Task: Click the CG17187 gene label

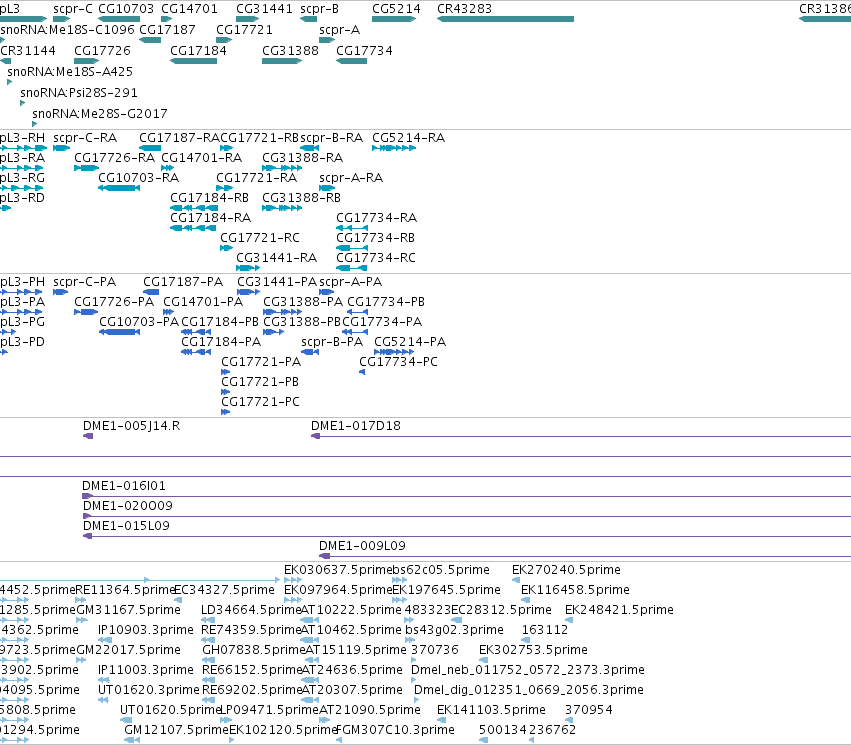Action: 167,30
